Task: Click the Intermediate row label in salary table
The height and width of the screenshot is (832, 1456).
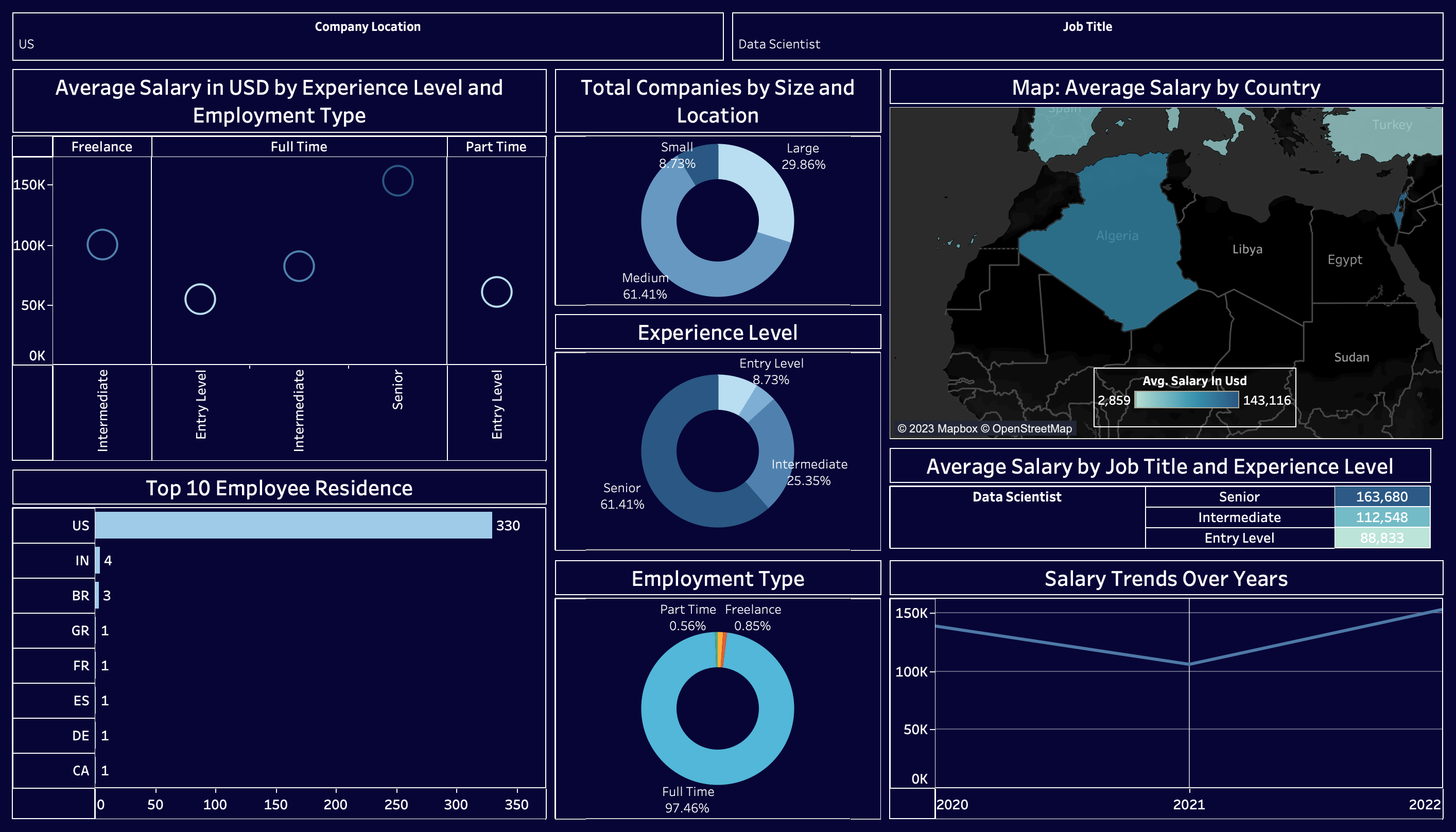Action: click(1239, 517)
